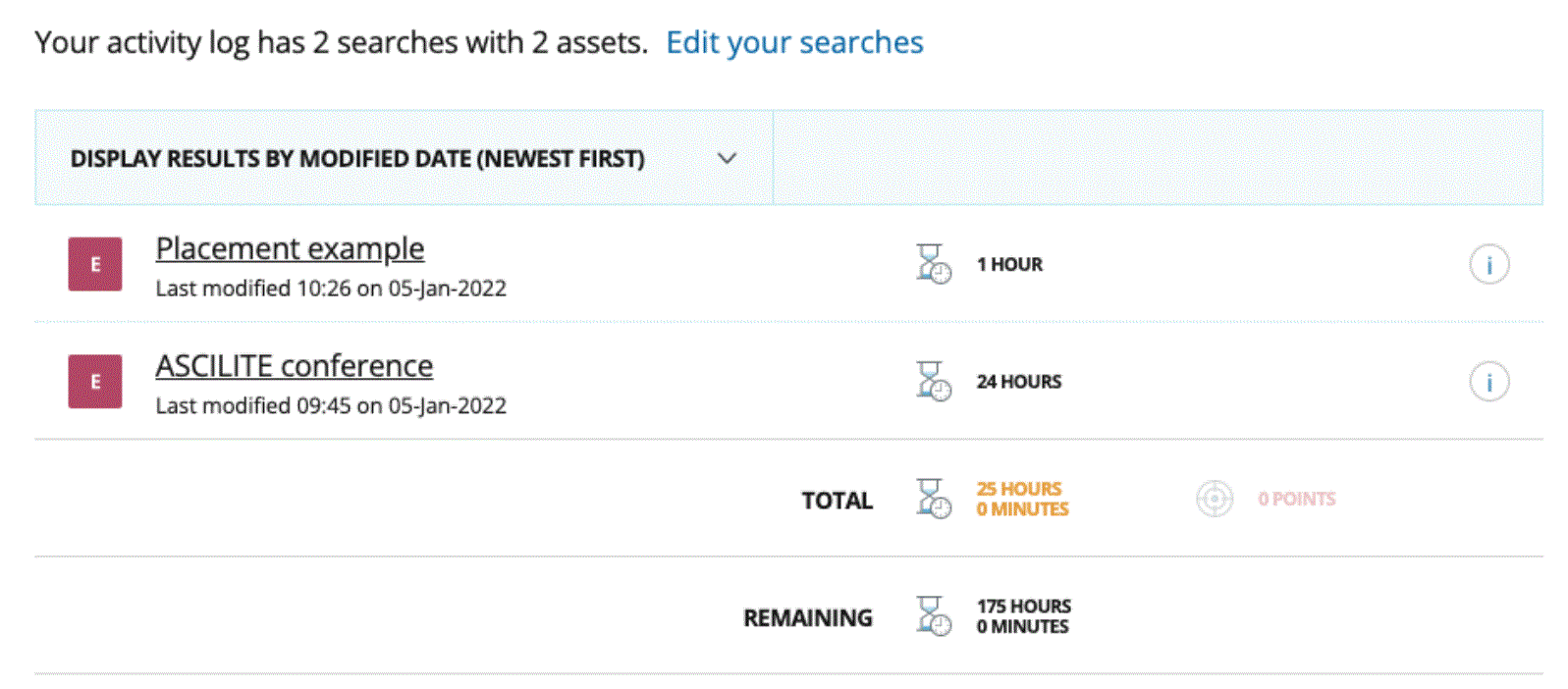Click the Last modified 10:26 on 05-Jan-2022 text
Screen dimensions: 1568x689
point(331,289)
